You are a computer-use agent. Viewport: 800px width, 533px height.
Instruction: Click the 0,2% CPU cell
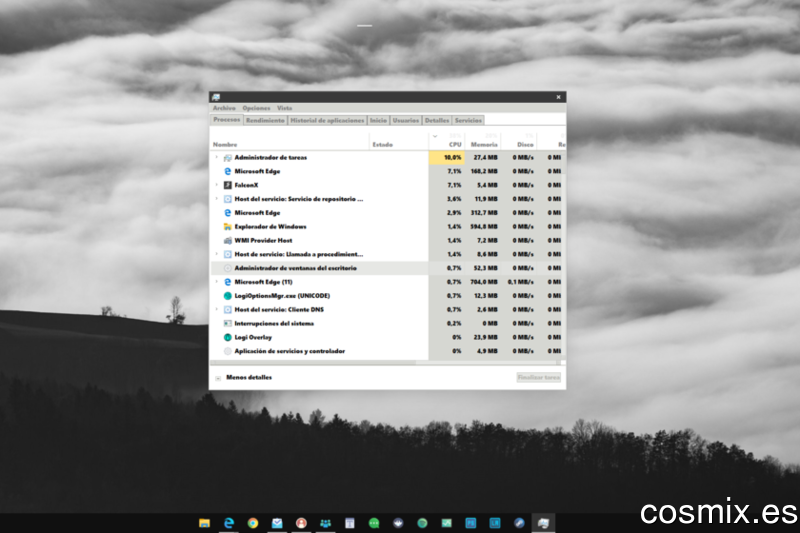pyautogui.click(x=446, y=323)
